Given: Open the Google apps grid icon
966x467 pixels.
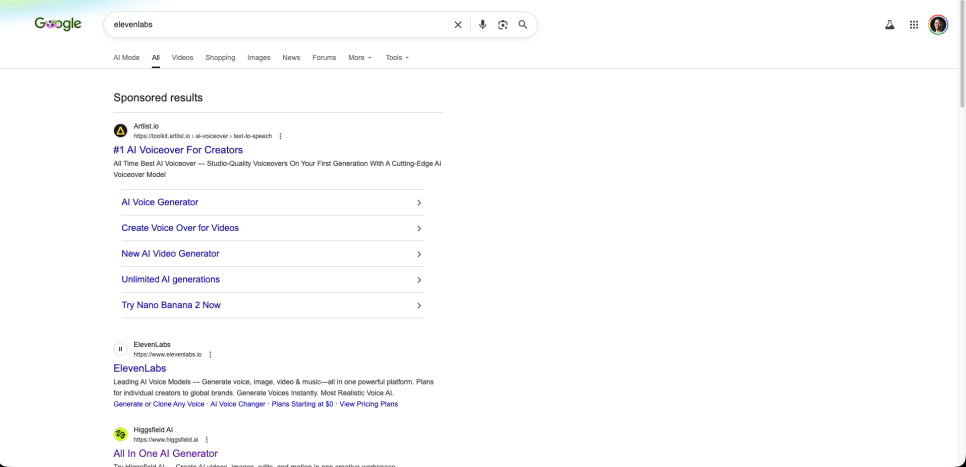Looking at the screenshot, I should pos(914,25).
